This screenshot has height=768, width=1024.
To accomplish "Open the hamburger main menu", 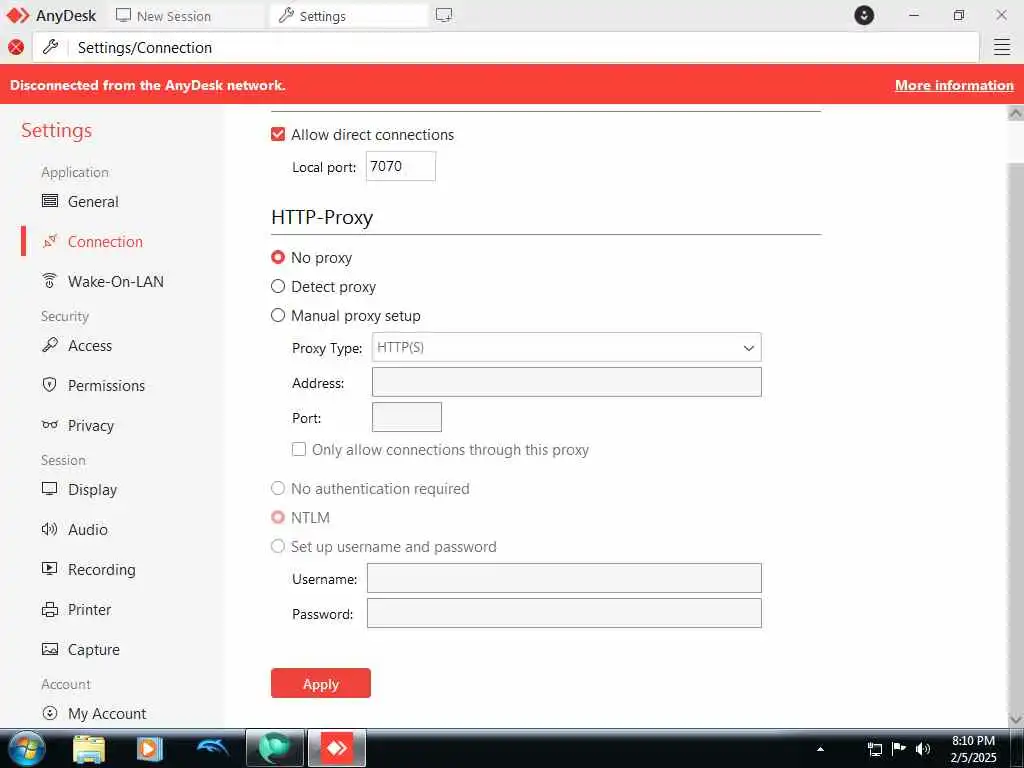I will [1002, 47].
